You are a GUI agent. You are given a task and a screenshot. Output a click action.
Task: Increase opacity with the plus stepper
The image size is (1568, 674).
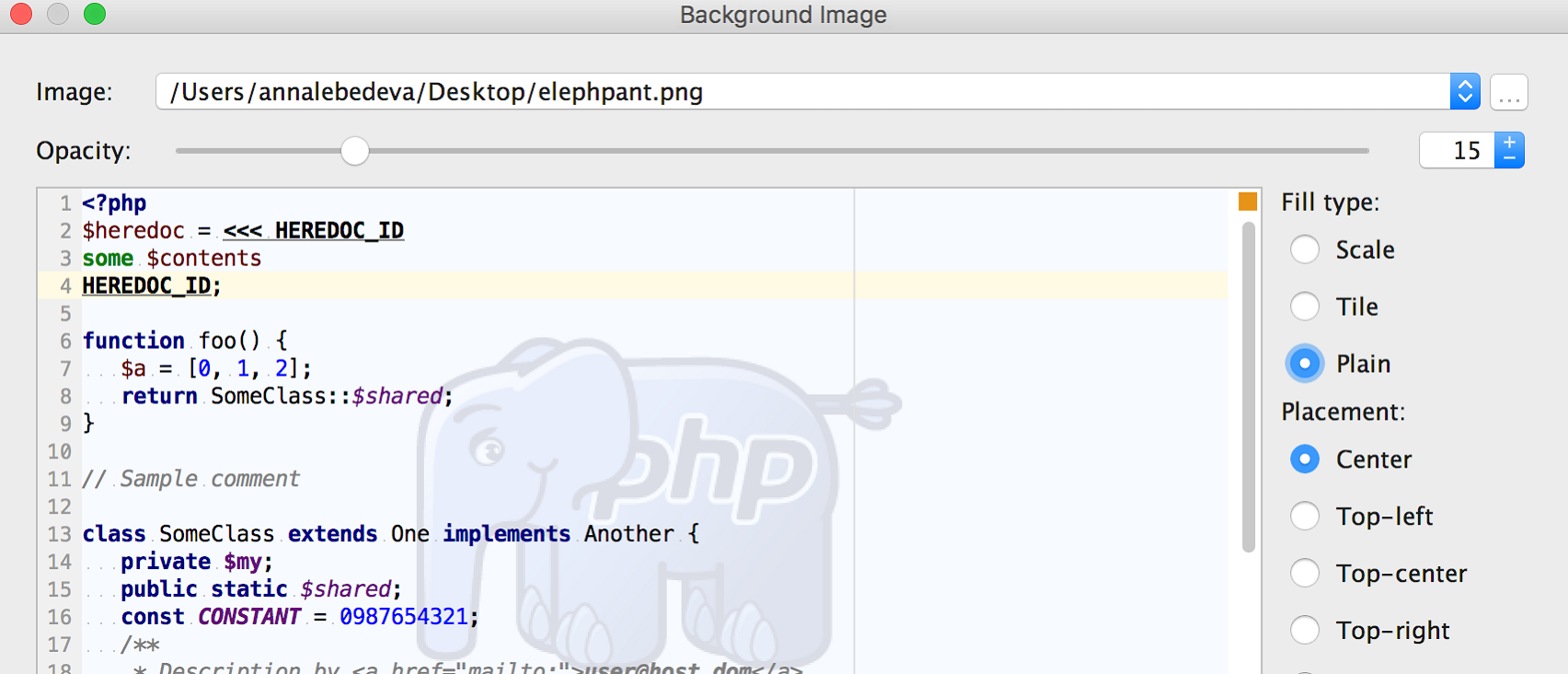(1509, 142)
